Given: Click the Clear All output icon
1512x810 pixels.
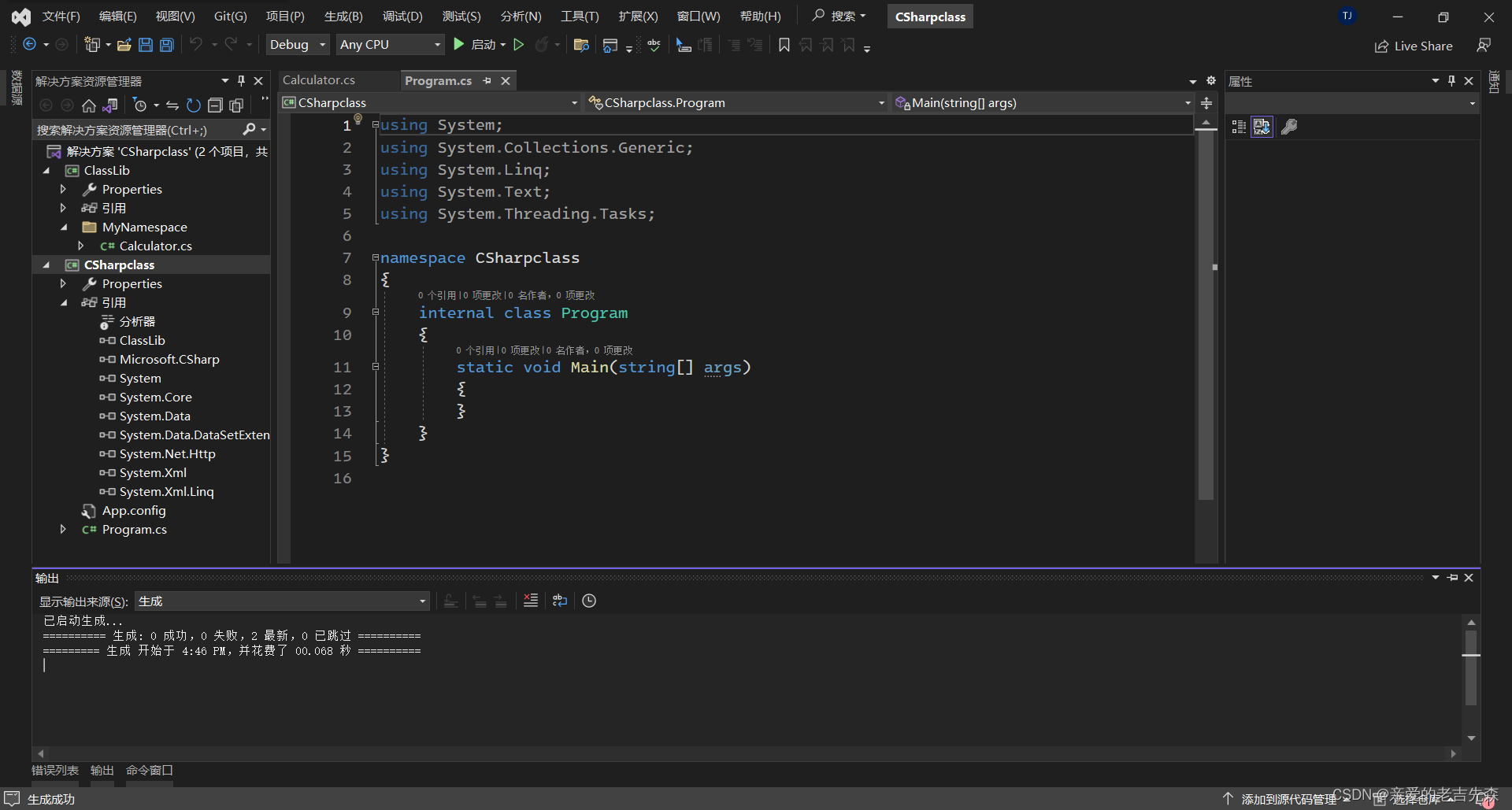Looking at the screenshot, I should [x=530, y=601].
